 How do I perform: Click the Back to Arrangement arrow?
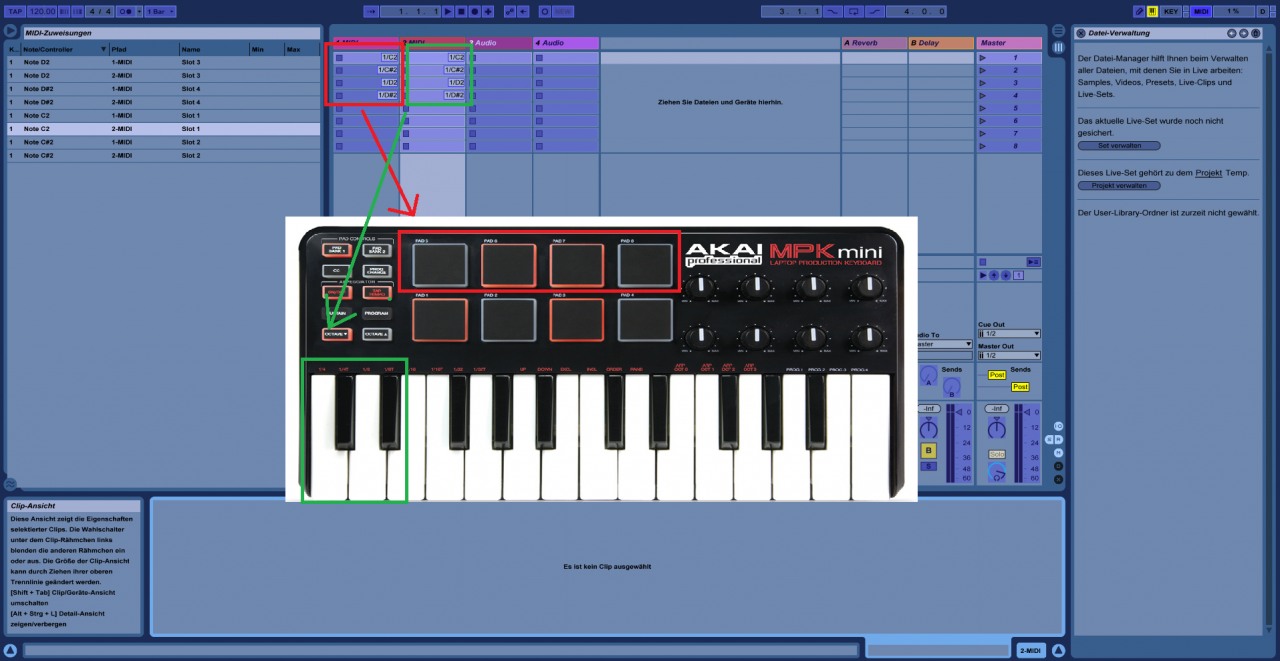click(523, 11)
